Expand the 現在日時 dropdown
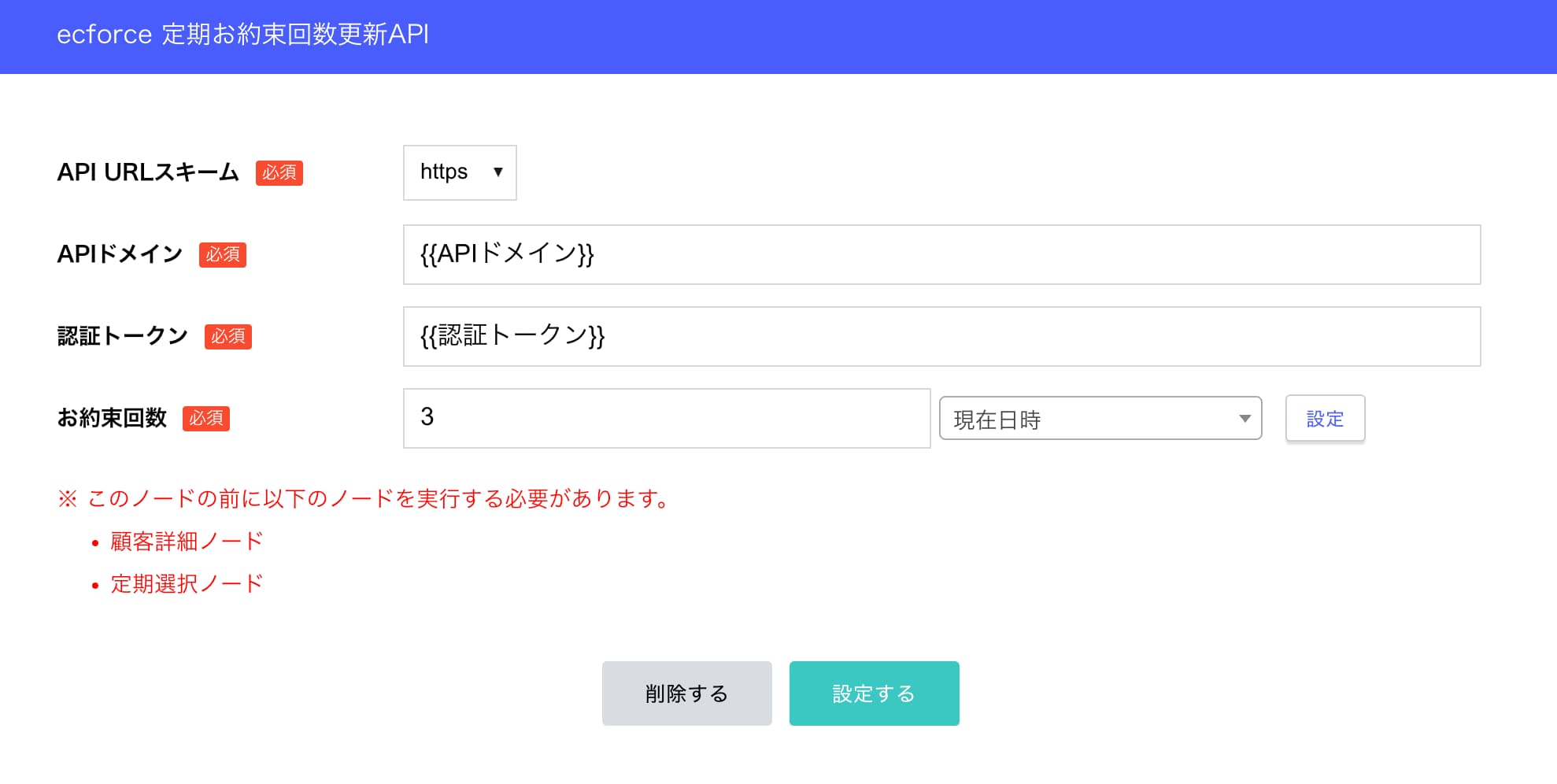The height and width of the screenshot is (784, 1557). click(x=1100, y=418)
